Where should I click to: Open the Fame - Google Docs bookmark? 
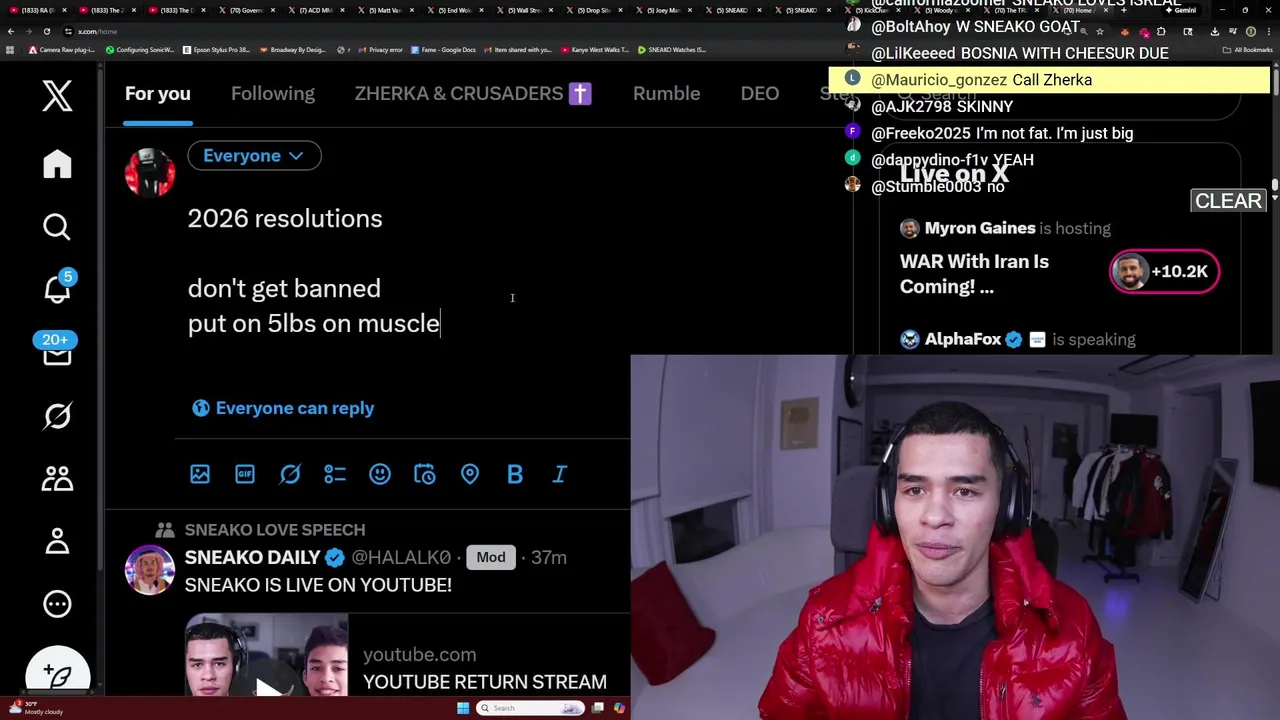tap(443, 49)
